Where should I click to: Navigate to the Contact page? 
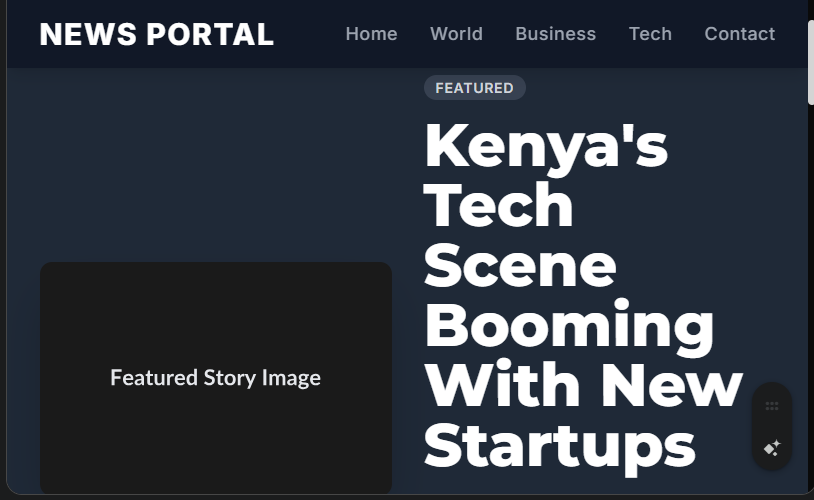tap(739, 34)
